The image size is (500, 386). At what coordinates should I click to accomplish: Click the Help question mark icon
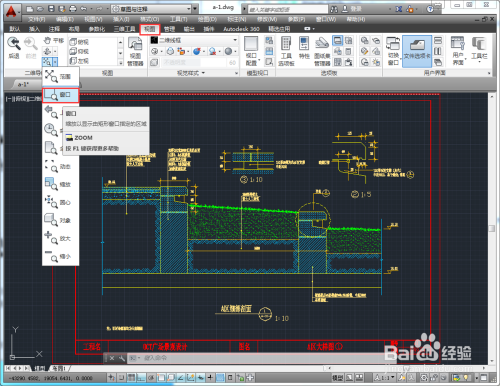click(x=430, y=9)
